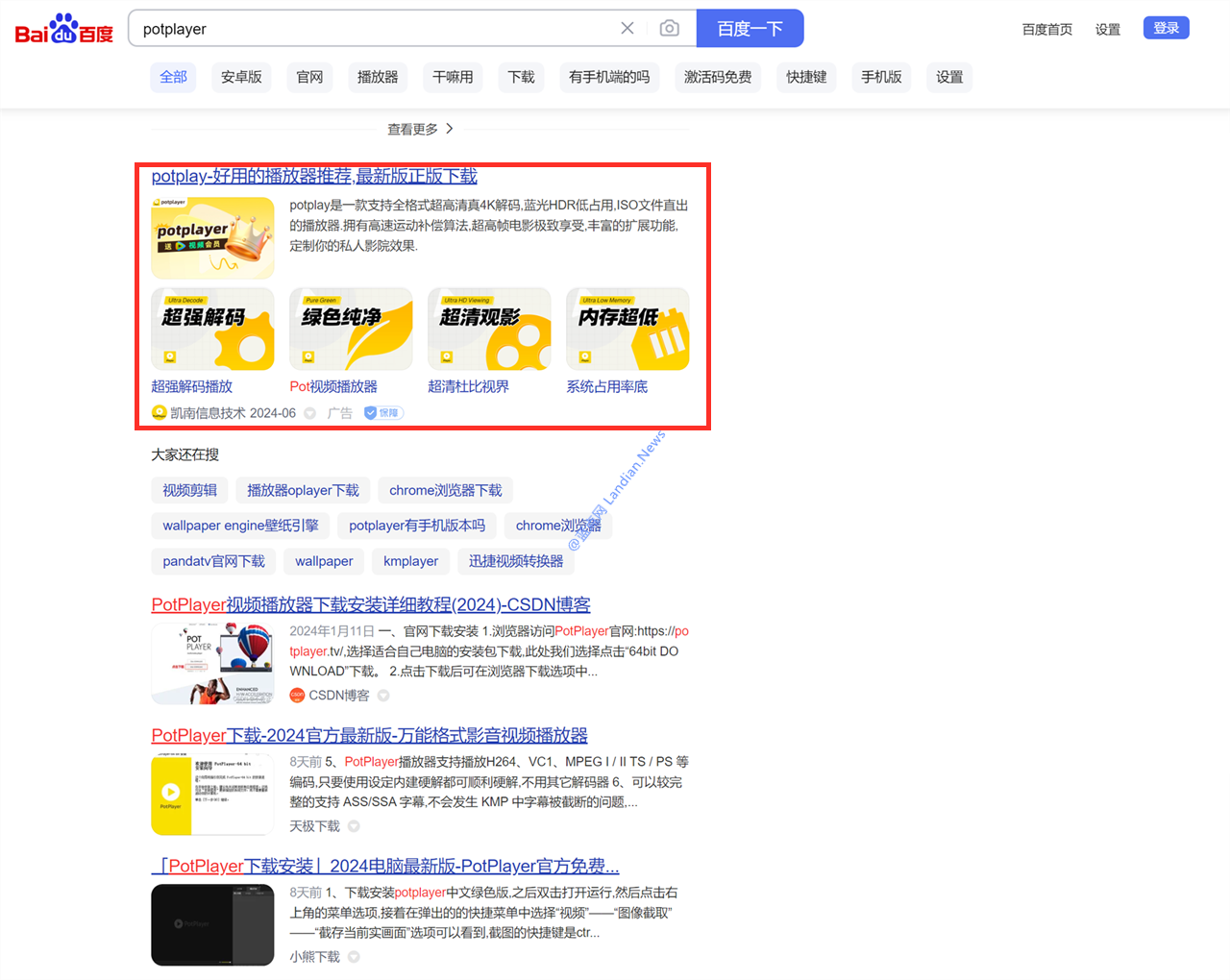Open PotPlayer下载-2024官方最新版 result title
Image resolution: width=1230 pixels, height=980 pixels.
coord(369,735)
